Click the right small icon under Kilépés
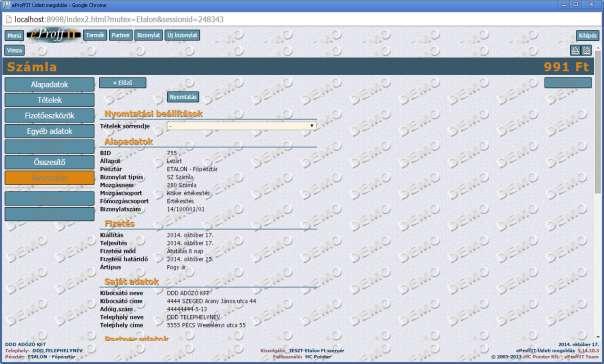This screenshot has height=364, width=604. coord(586,50)
